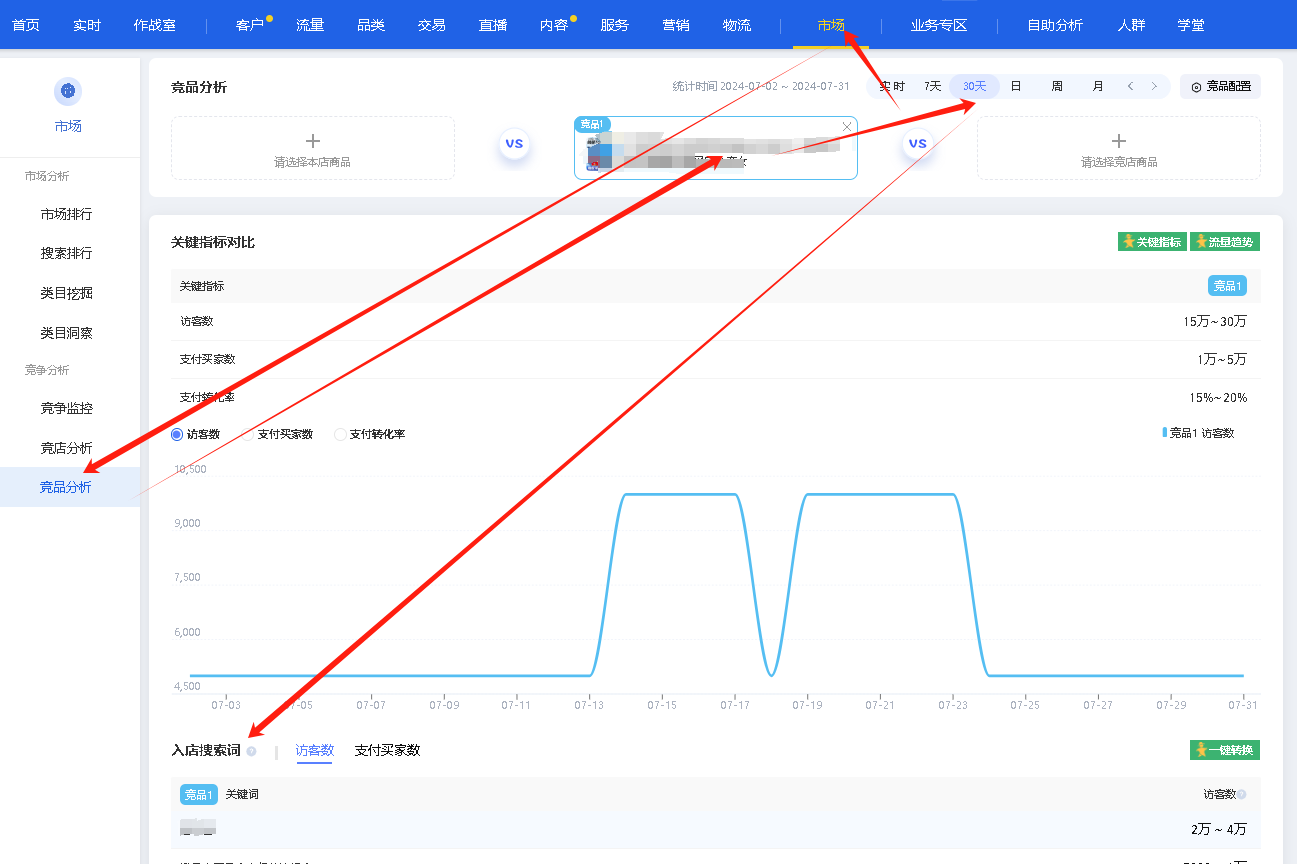Click the 一键转换 green plugin button

coord(1224,750)
